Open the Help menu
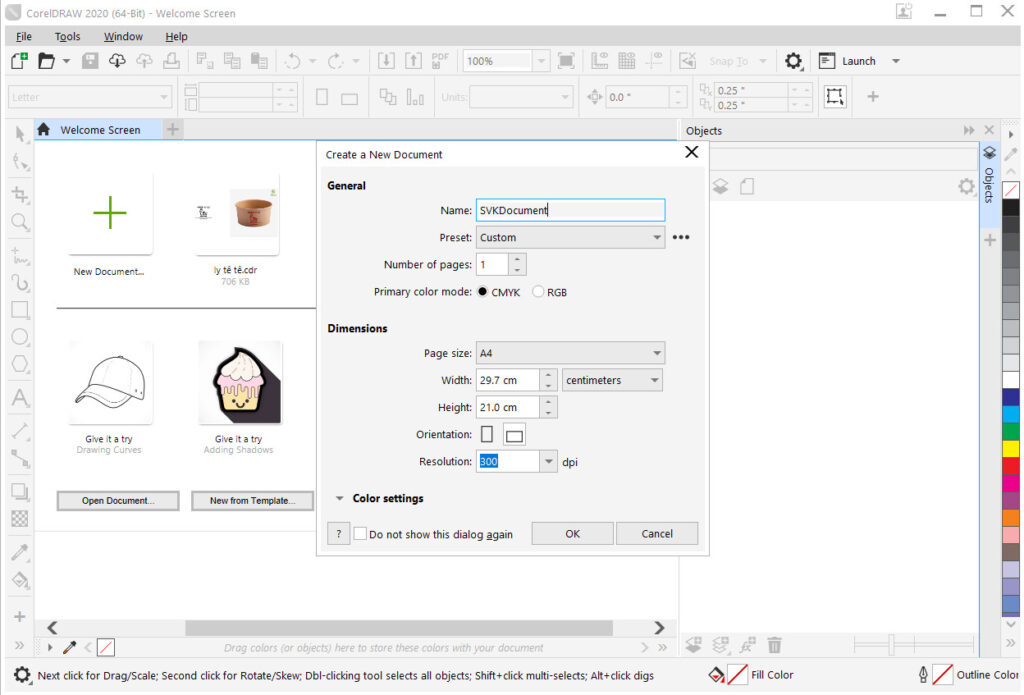Screen dimensions: 1024x695 point(176,37)
